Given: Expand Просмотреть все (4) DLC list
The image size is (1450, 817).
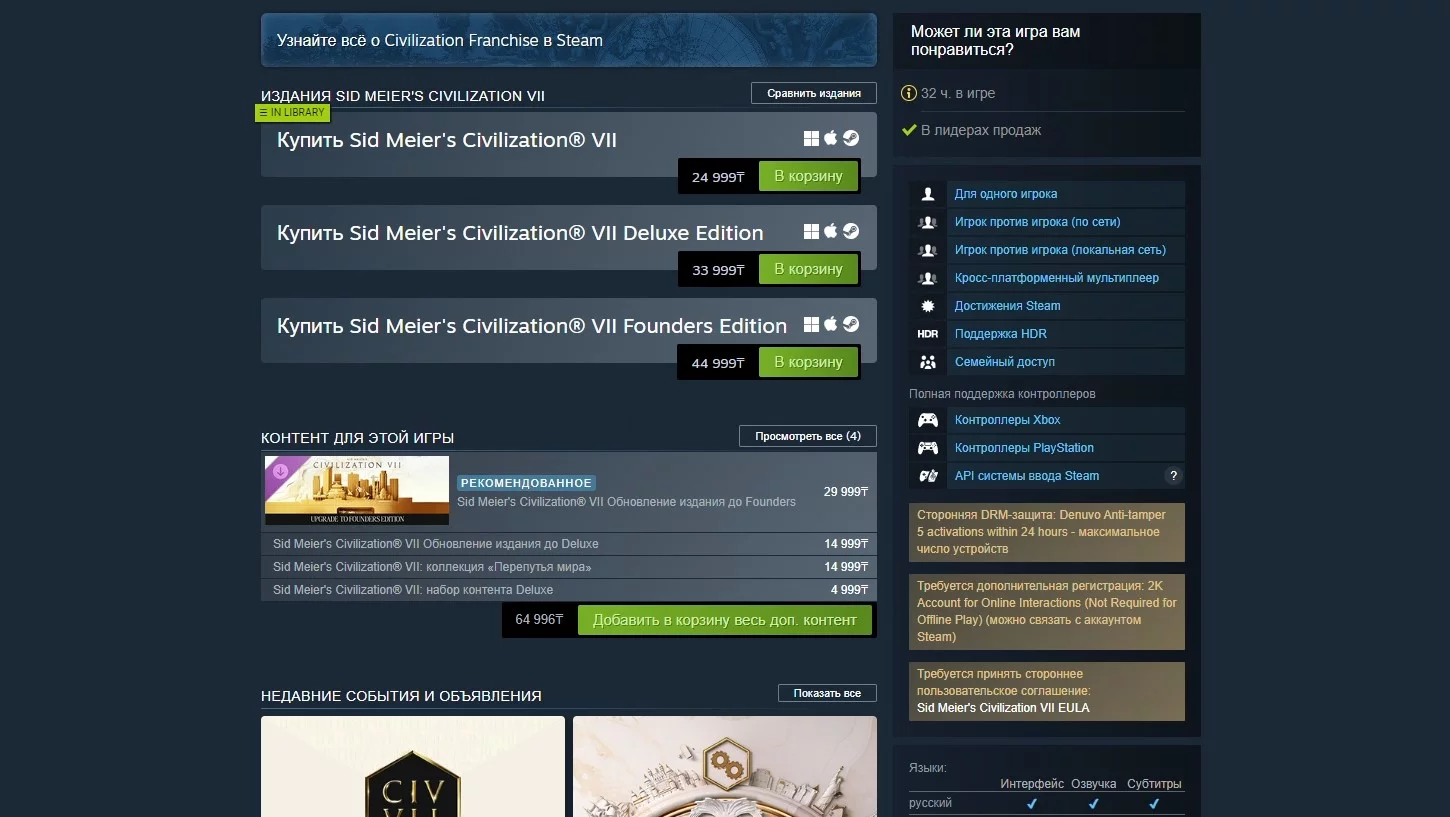Looking at the screenshot, I should click(808, 436).
